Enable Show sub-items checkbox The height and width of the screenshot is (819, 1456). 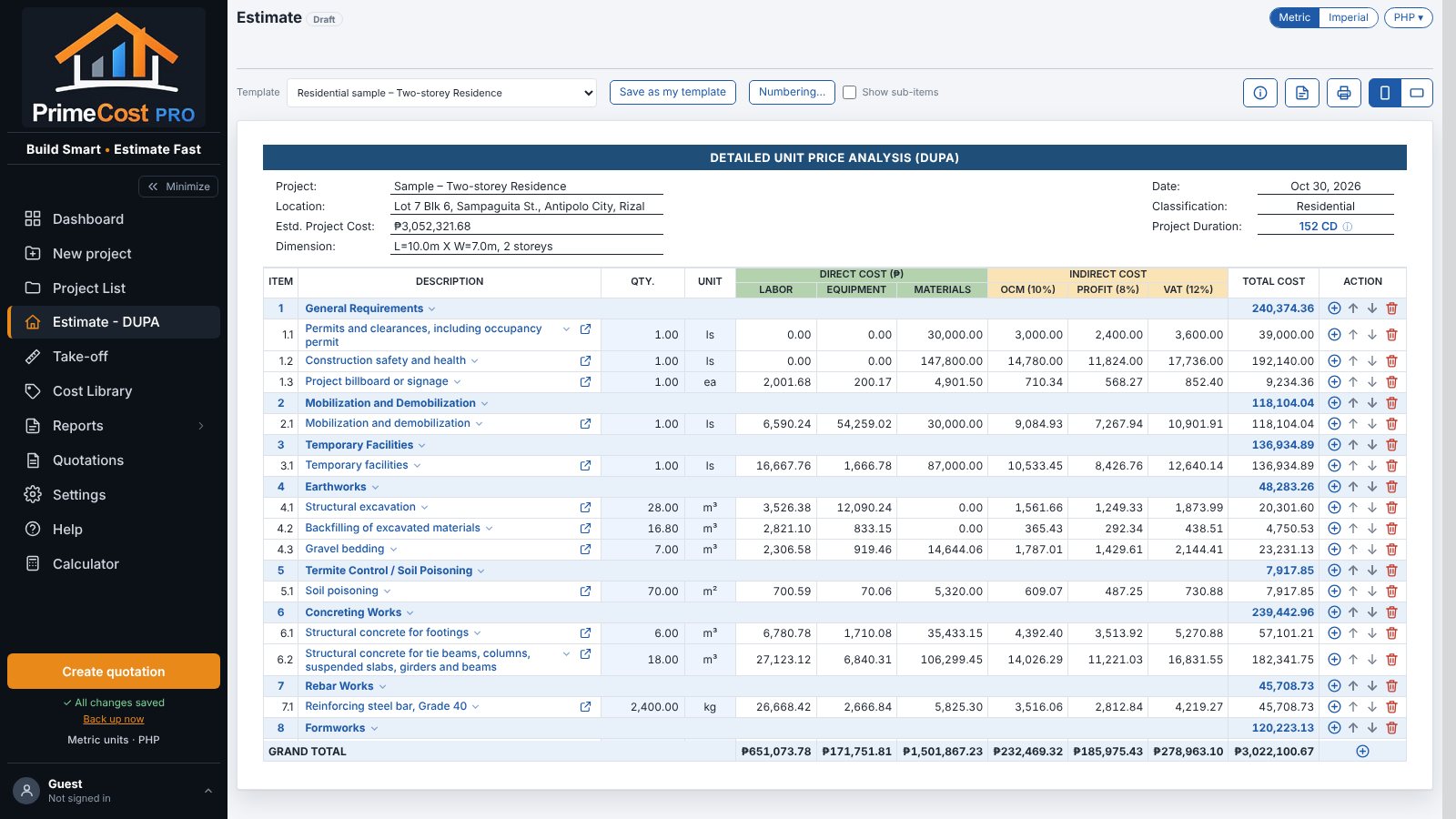pyautogui.click(x=849, y=93)
